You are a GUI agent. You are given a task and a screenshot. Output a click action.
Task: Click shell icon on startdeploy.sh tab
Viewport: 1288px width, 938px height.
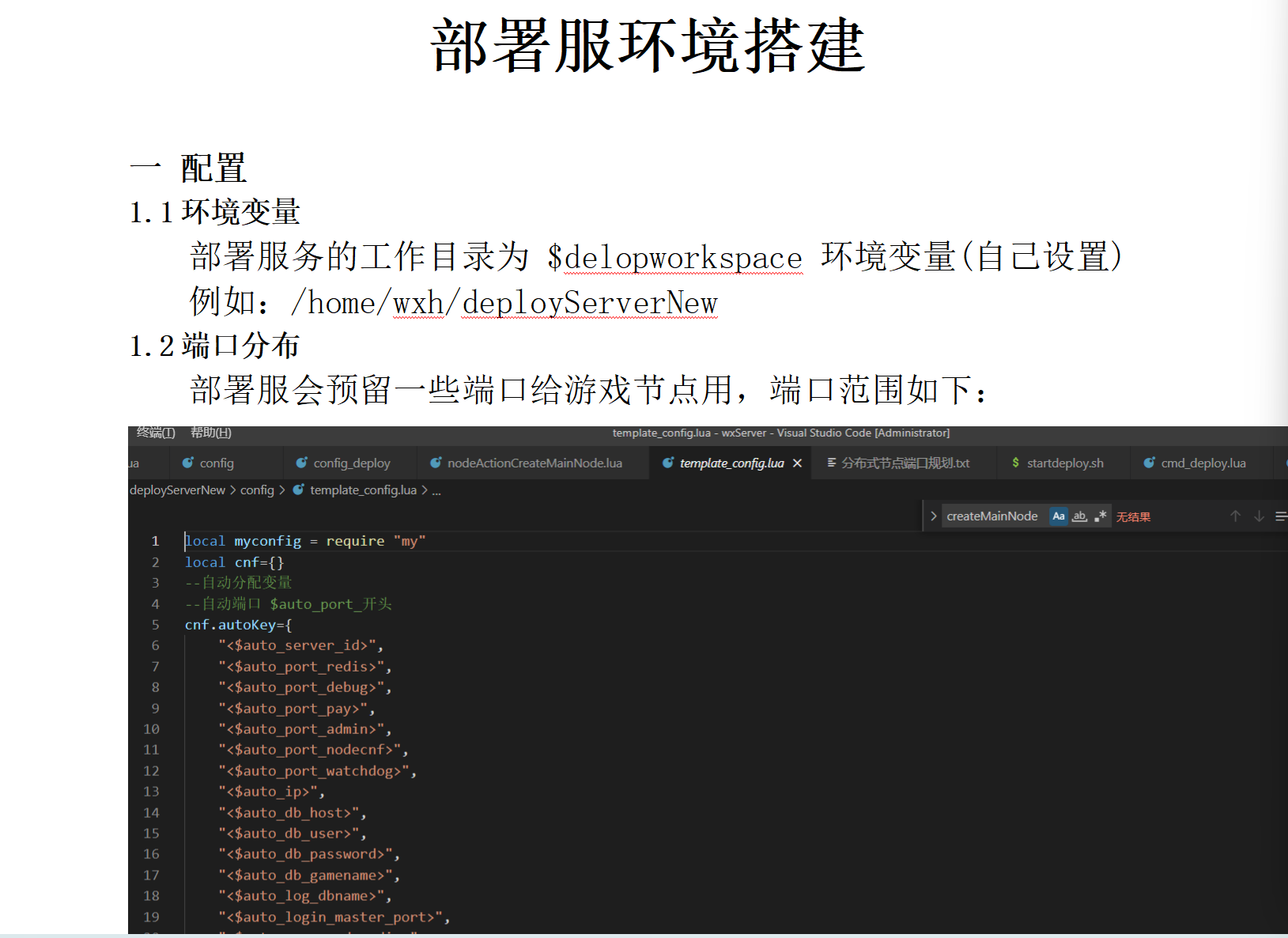click(x=1016, y=463)
